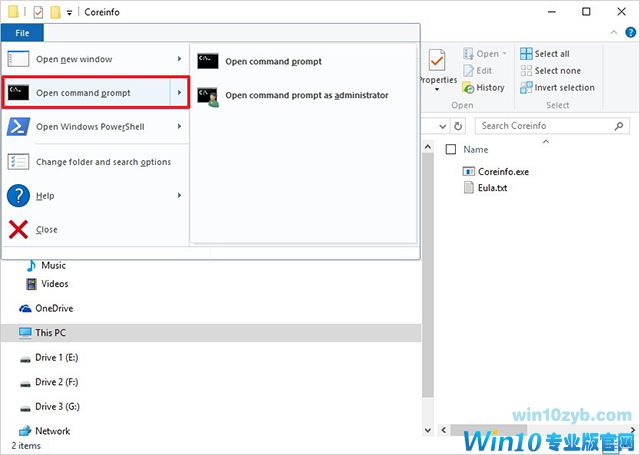Click admin command prompt icon
The image size is (640, 455).
(x=208, y=97)
